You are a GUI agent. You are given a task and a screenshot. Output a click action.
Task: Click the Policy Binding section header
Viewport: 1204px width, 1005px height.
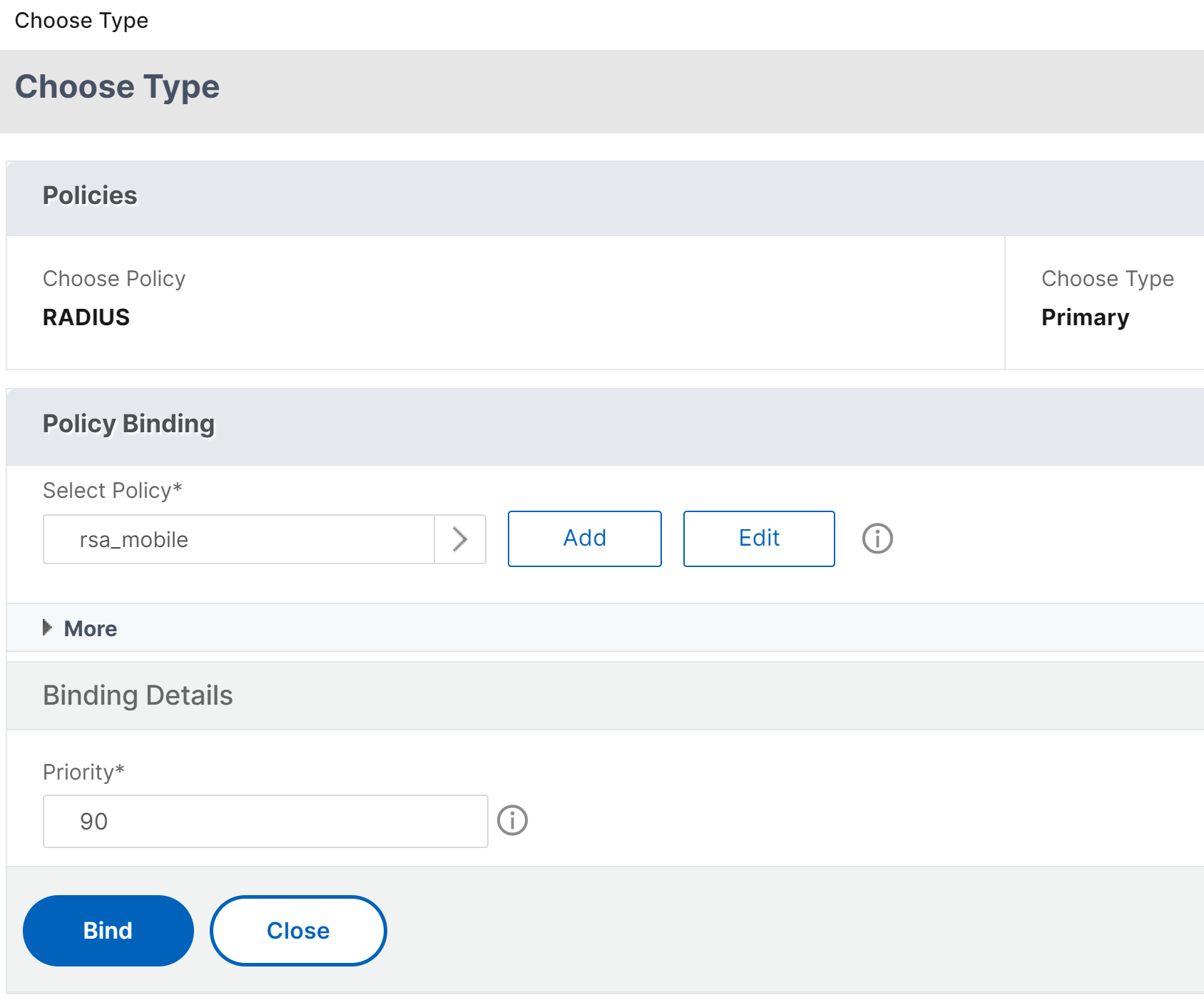click(x=605, y=427)
